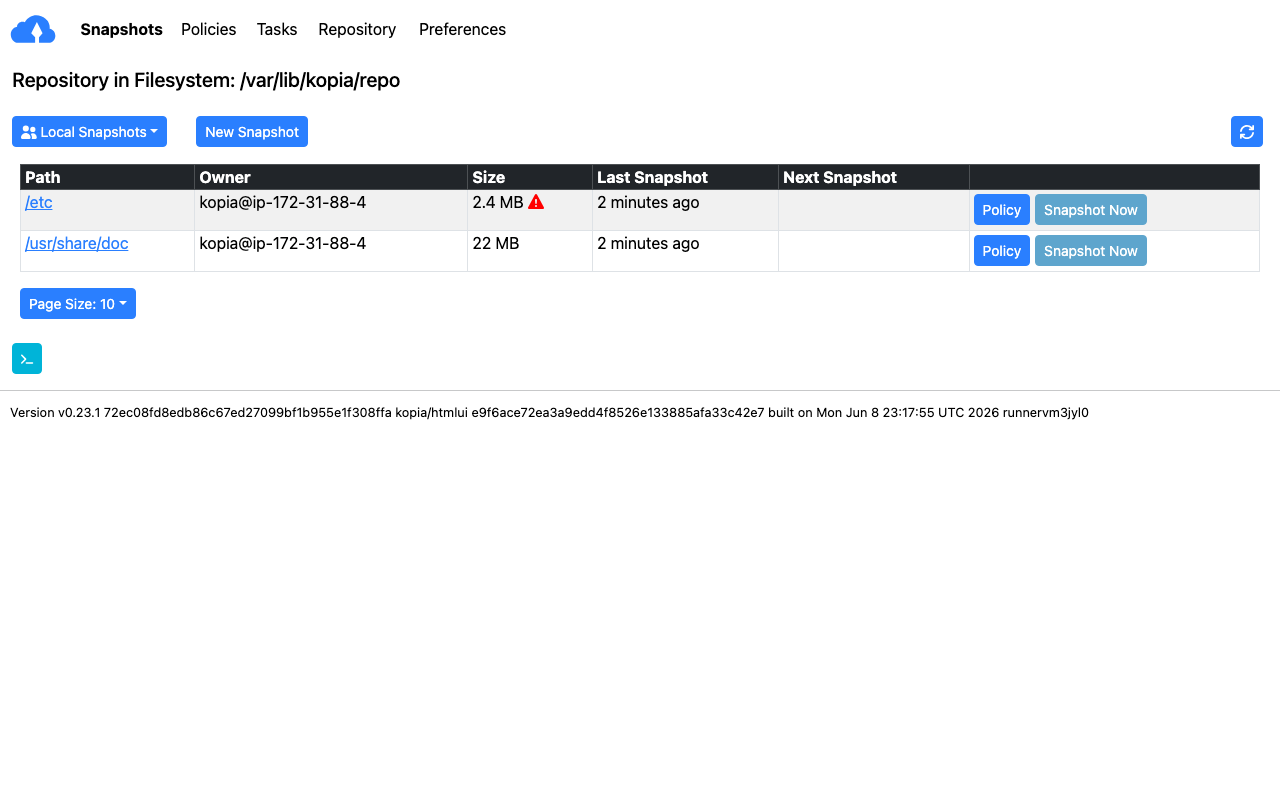
Task: Click Snapshot Now for /usr/share/doc
Action: coord(1091,251)
